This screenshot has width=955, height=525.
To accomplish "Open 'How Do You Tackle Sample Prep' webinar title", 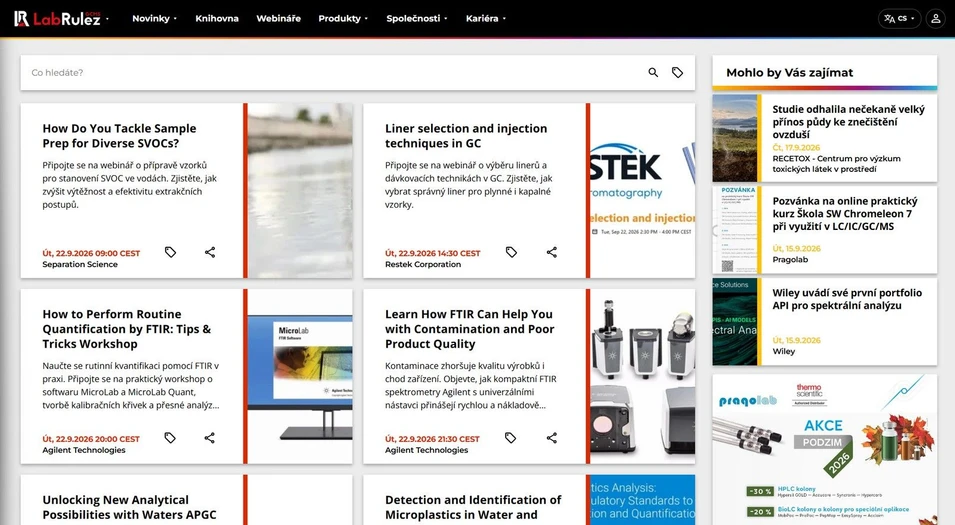I will (x=119, y=136).
